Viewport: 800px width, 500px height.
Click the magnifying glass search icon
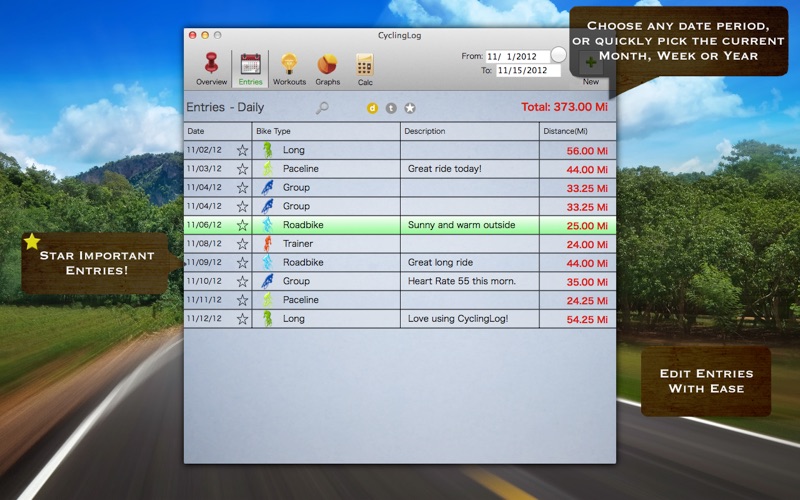click(x=322, y=108)
